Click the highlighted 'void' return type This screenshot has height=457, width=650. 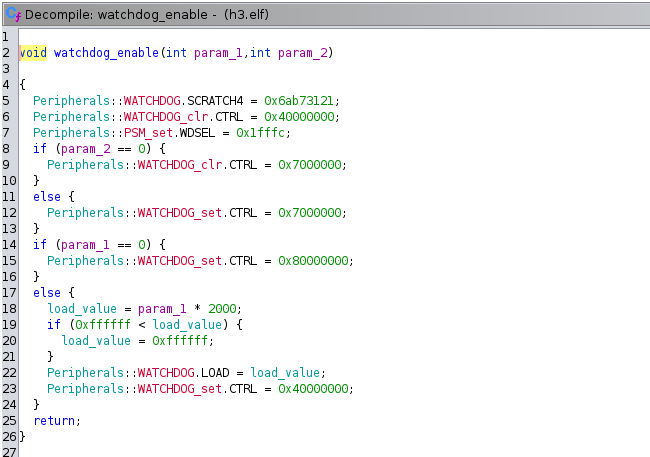[x=33, y=53]
